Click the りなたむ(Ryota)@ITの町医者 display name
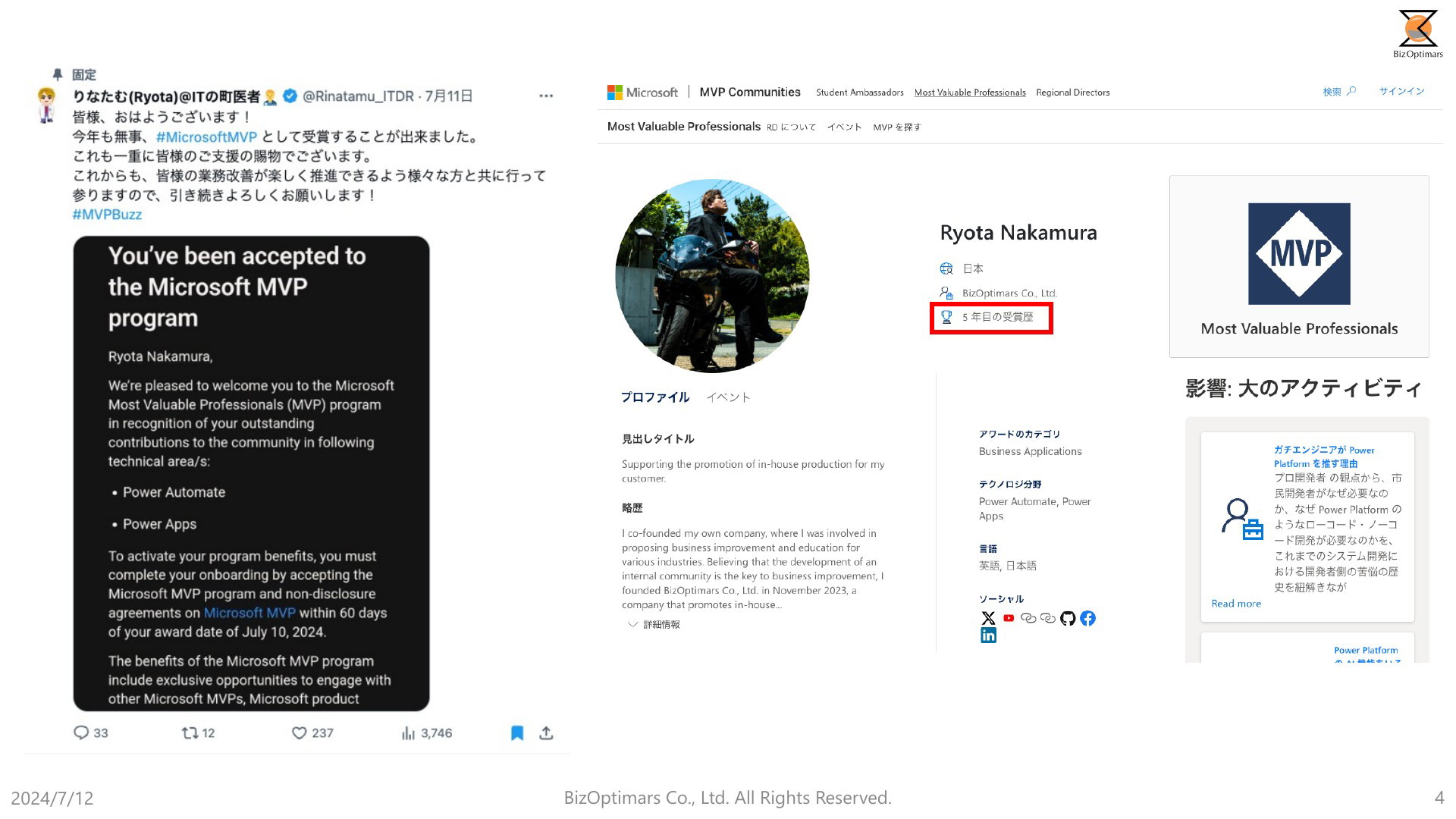 pyautogui.click(x=165, y=96)
